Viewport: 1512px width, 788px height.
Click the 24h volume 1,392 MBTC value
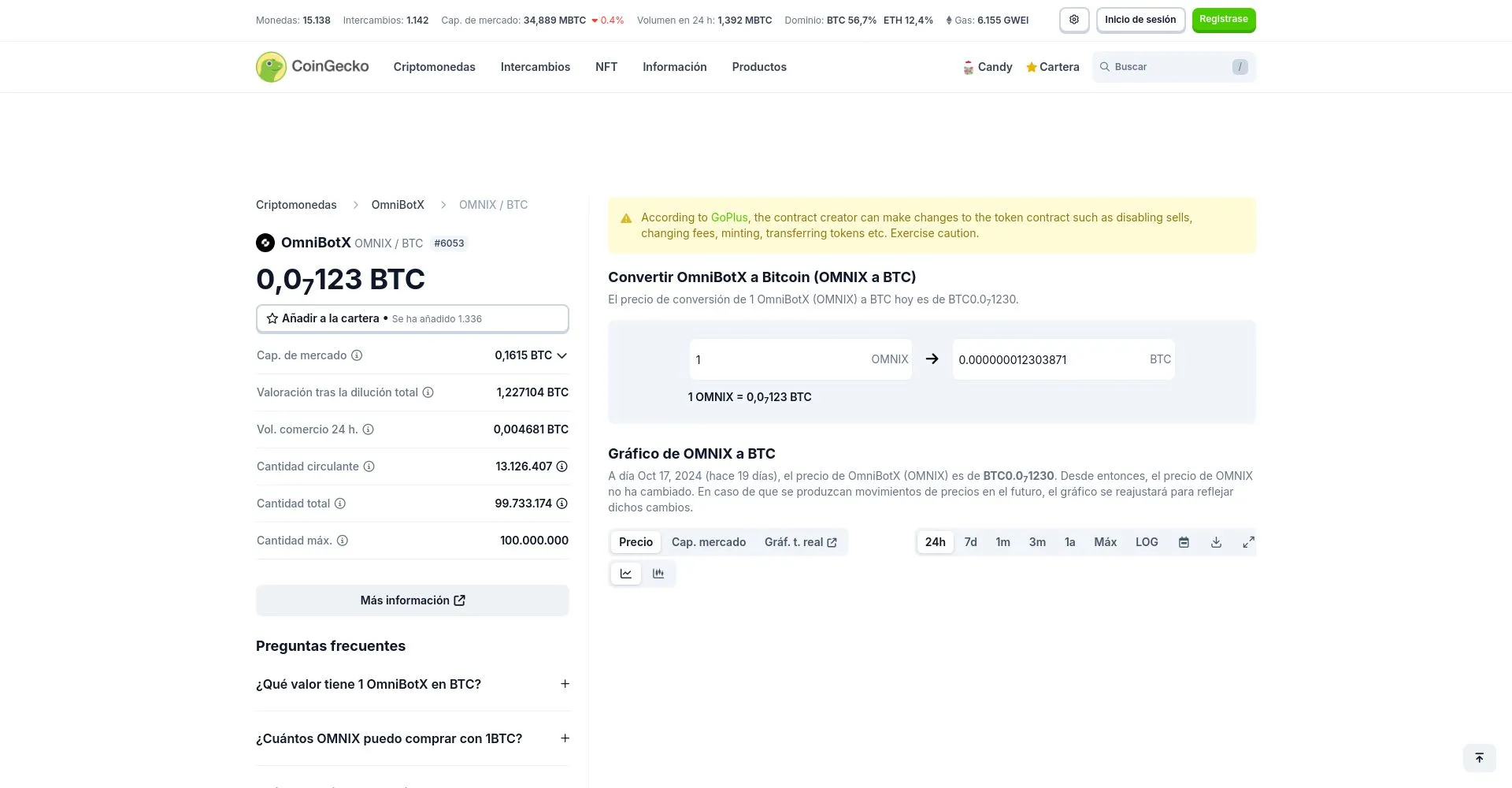[745, 20]
